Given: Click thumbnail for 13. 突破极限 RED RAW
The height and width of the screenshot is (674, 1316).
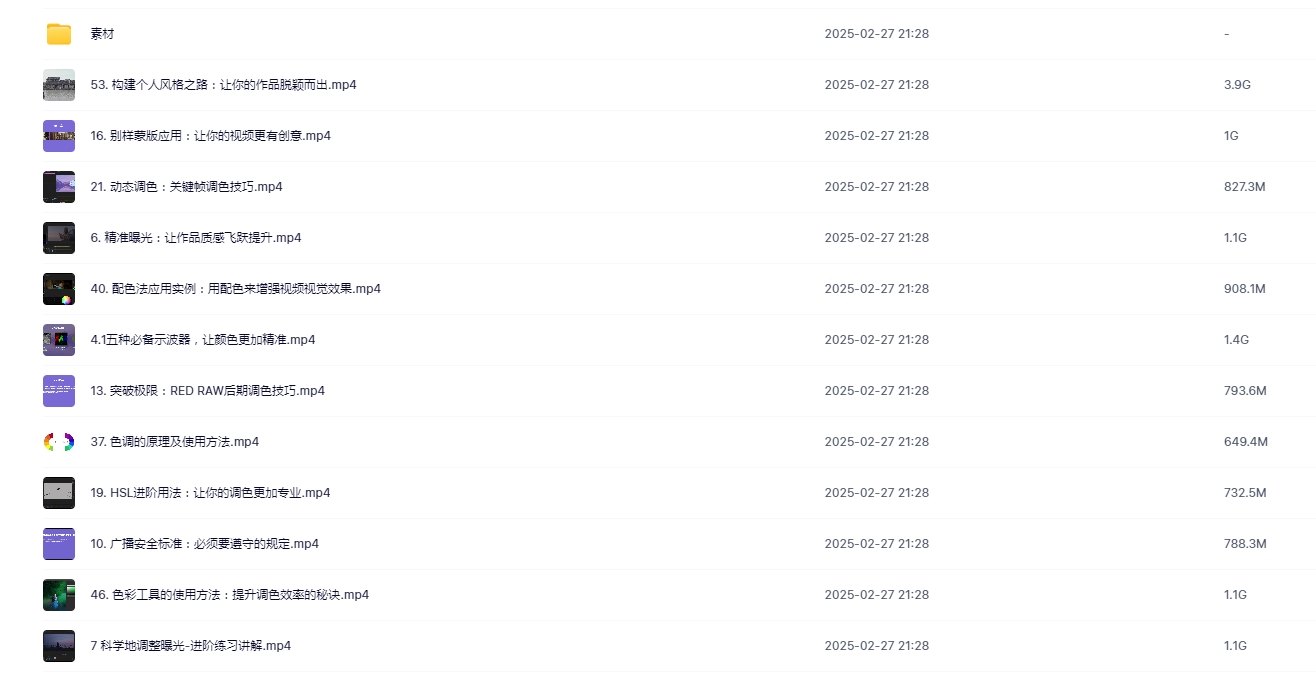Looking at the screenshot, I should tap(59, 391).
